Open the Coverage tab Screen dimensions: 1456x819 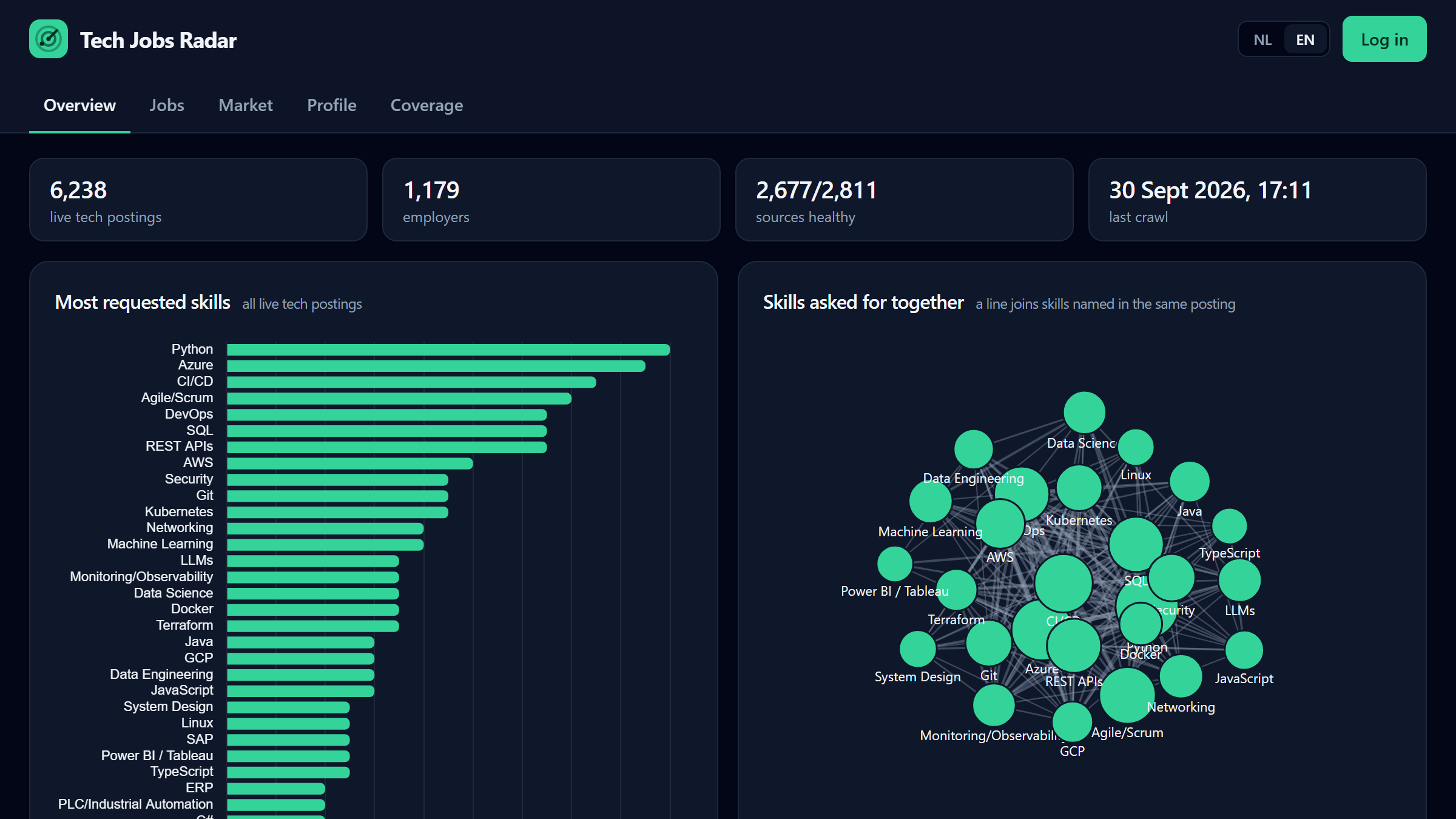click(x=426, y=106)
